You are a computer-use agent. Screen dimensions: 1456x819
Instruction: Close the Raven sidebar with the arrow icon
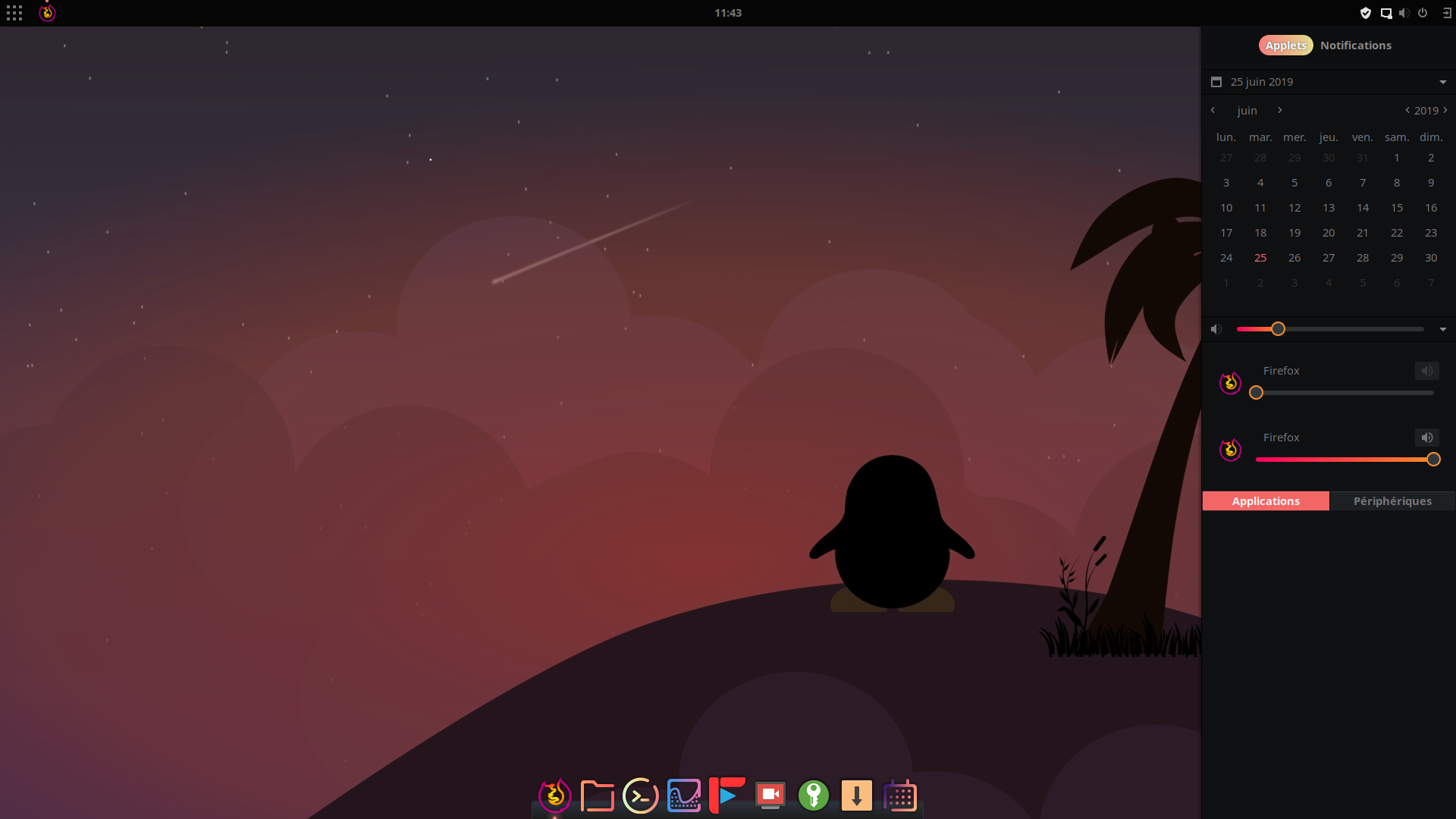(x=1447, y=13)
